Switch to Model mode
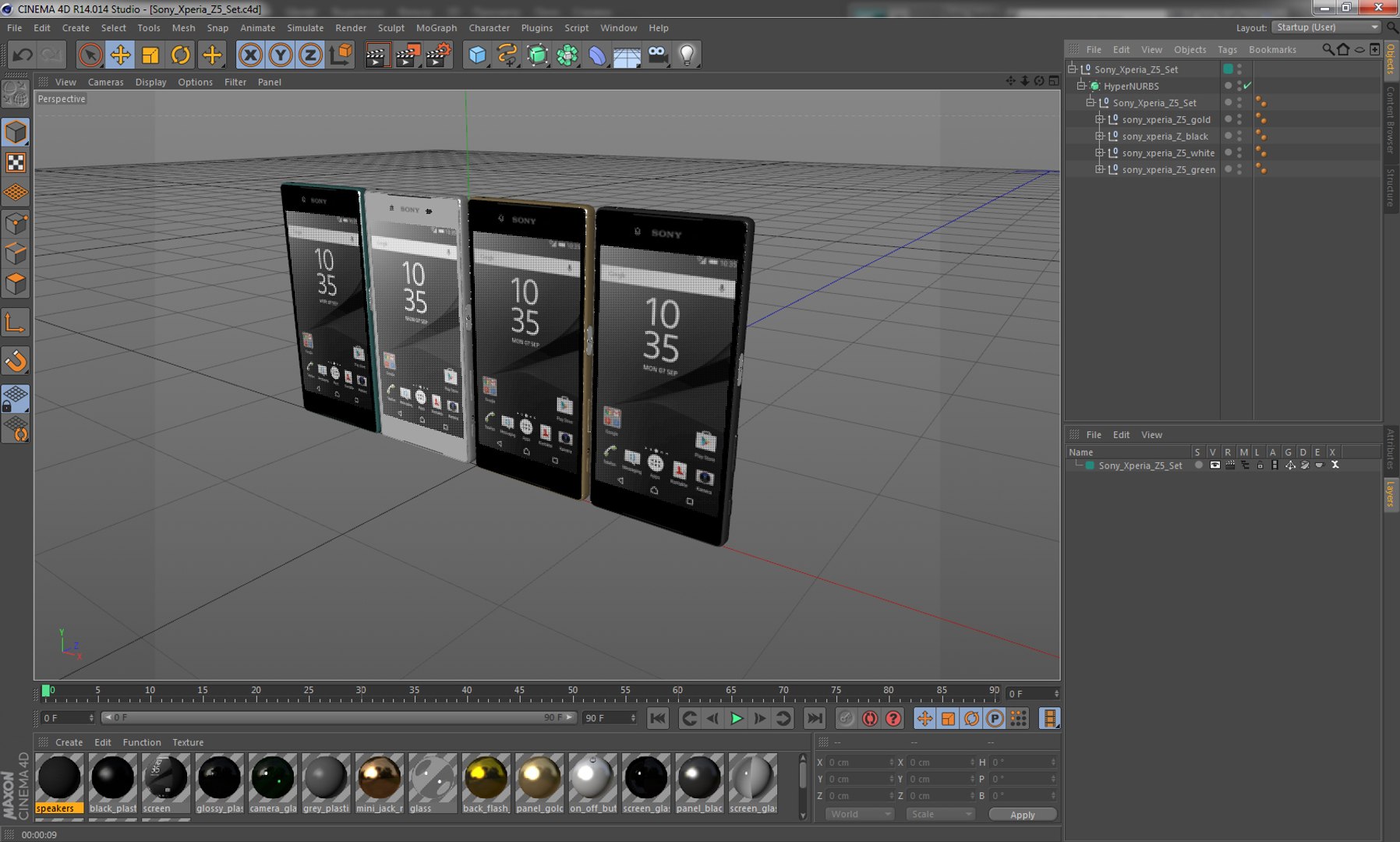This screenshot has height=842, width=1400. 16,132
